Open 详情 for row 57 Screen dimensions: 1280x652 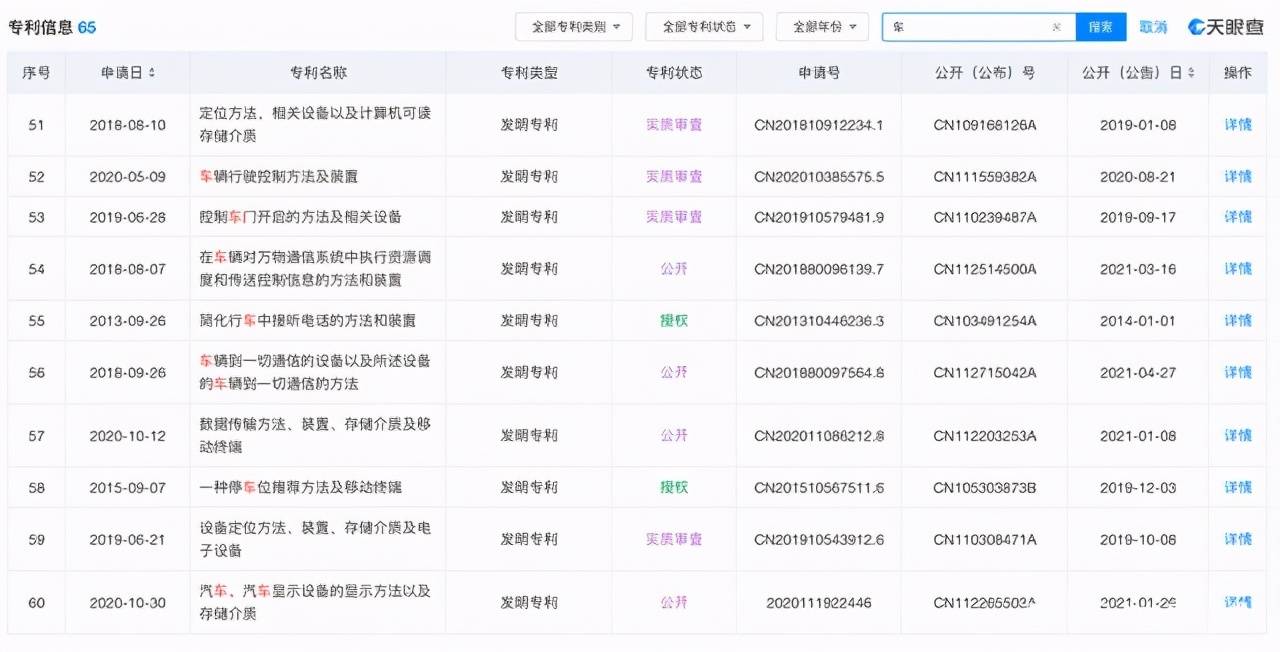1238,435
